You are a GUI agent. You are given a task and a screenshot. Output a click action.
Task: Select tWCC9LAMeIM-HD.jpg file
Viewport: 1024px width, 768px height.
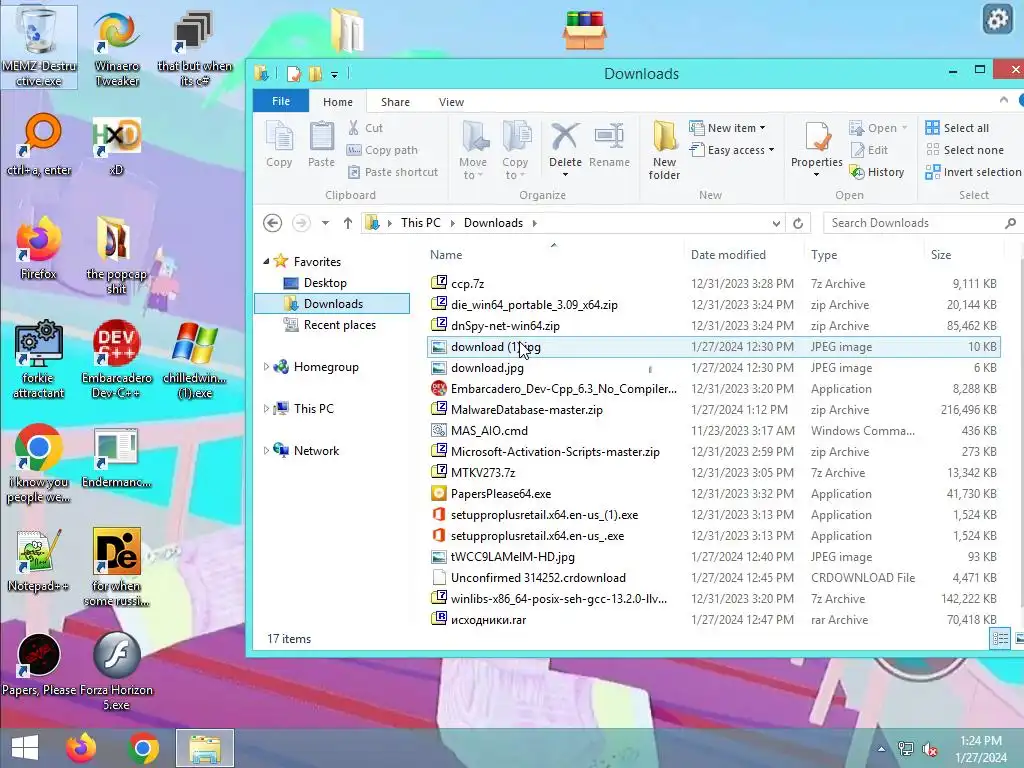[x=714, y=557]
